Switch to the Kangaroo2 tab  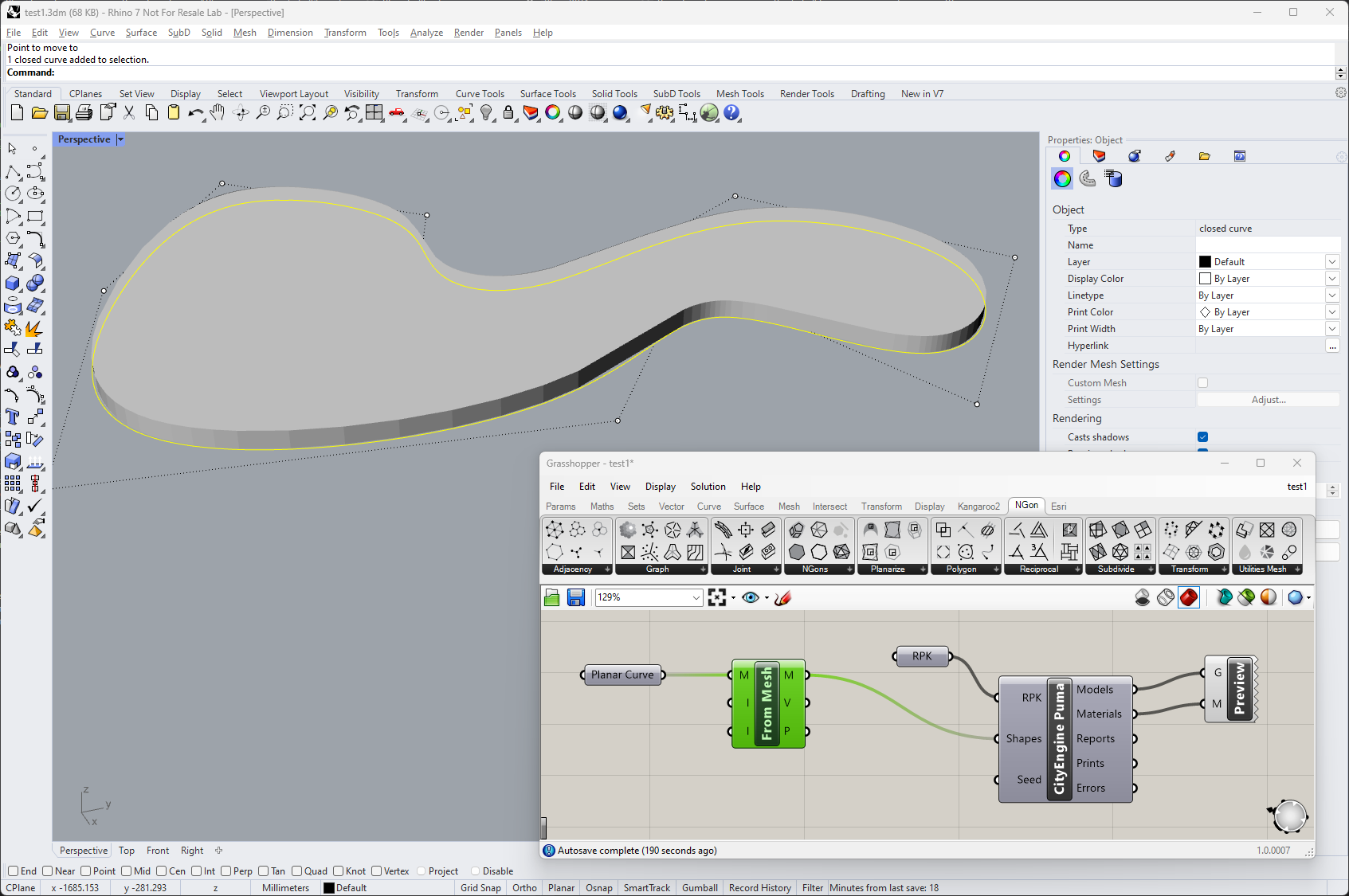point(978,507)
